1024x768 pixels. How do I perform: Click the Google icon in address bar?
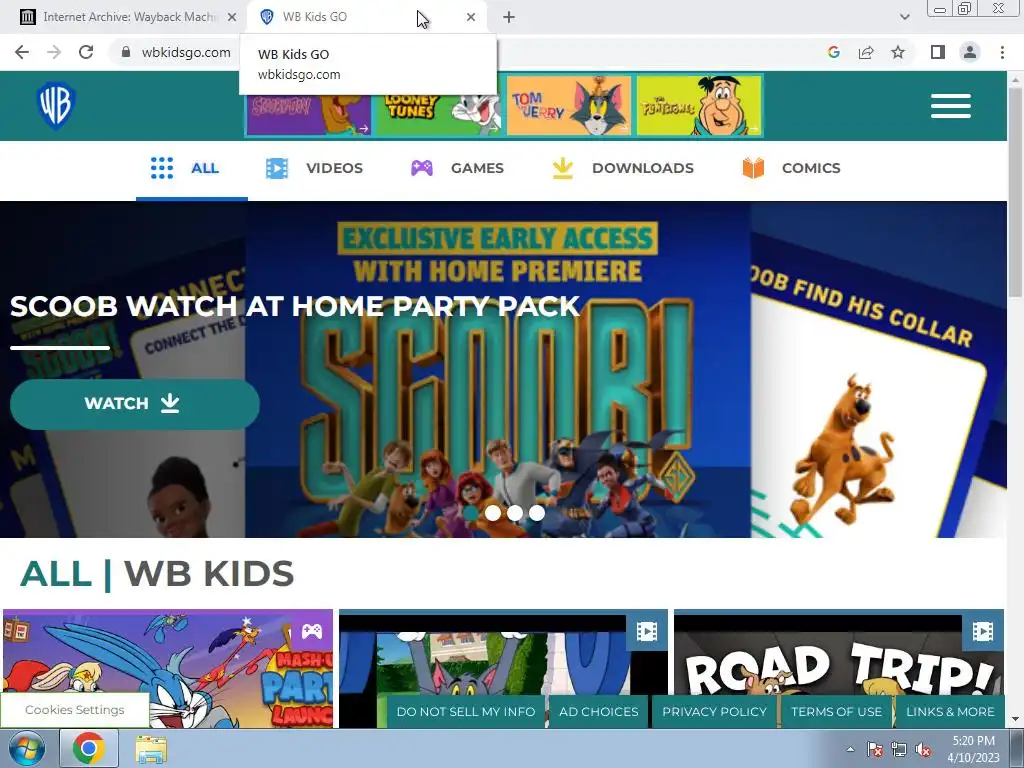click(833, 52)
